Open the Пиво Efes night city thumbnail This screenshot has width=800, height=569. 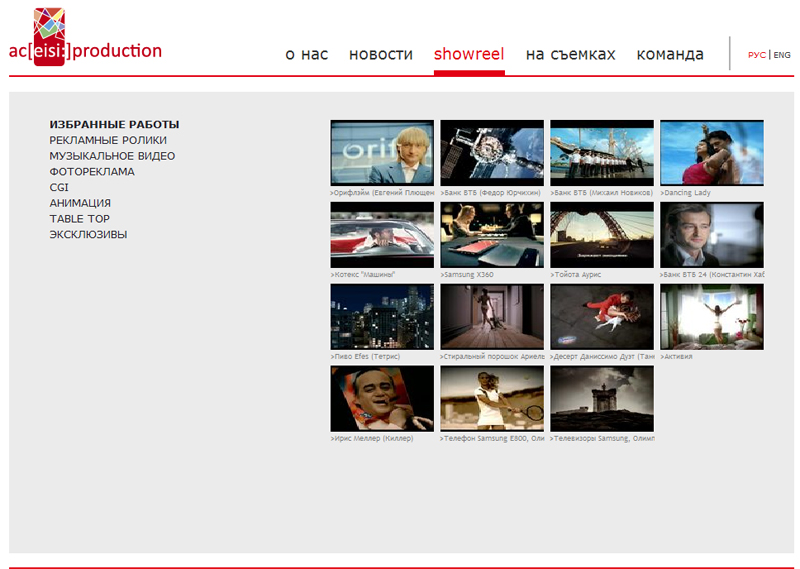click(382, 317)
